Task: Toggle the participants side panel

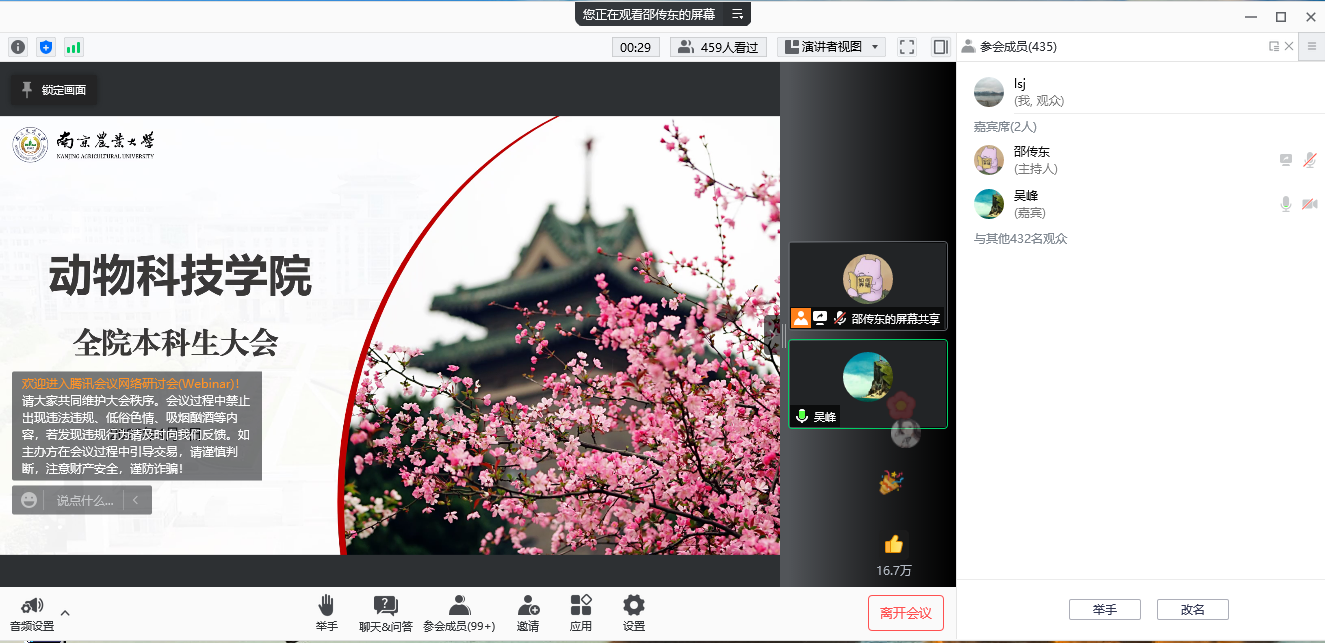Action: pyautogui.click(x=940, y=47)
